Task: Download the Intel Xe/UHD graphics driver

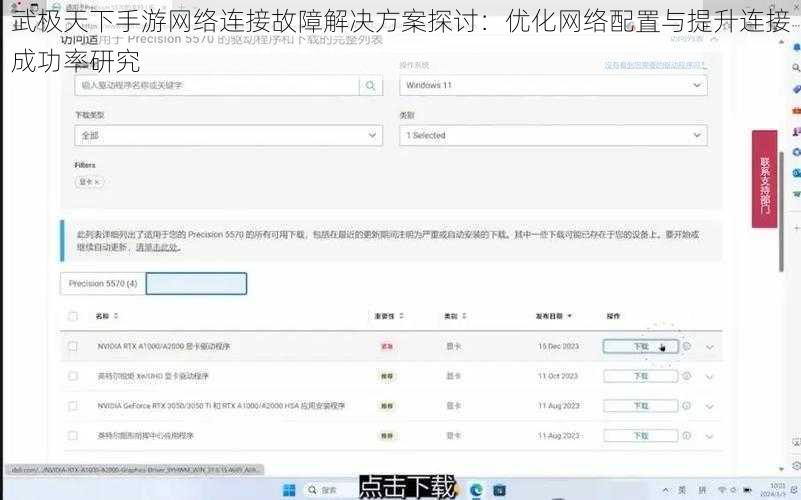Action: coord(641,376)
